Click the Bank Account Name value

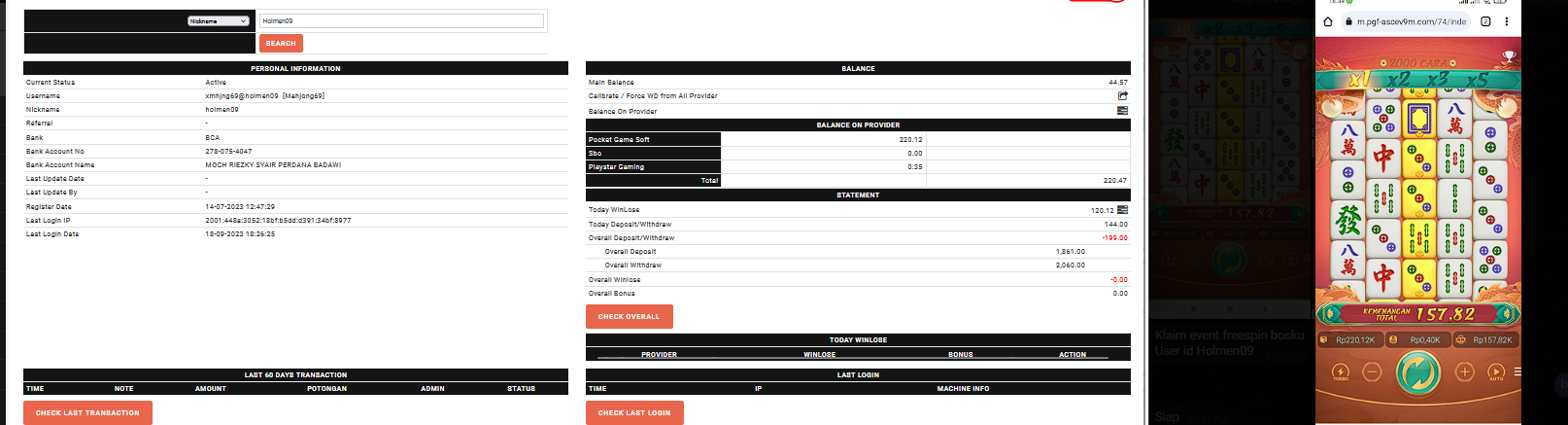pyautogui.click(x=273, y=164)
